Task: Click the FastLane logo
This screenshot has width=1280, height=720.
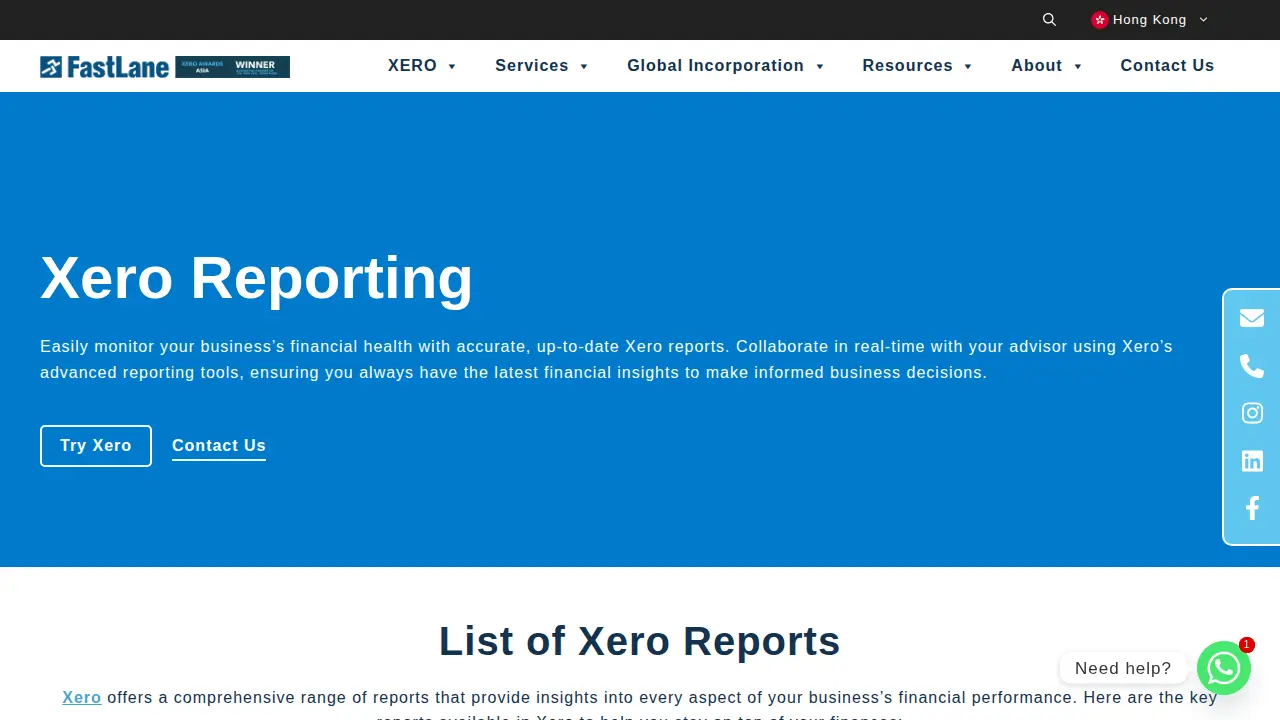Action: pos(105,67)
